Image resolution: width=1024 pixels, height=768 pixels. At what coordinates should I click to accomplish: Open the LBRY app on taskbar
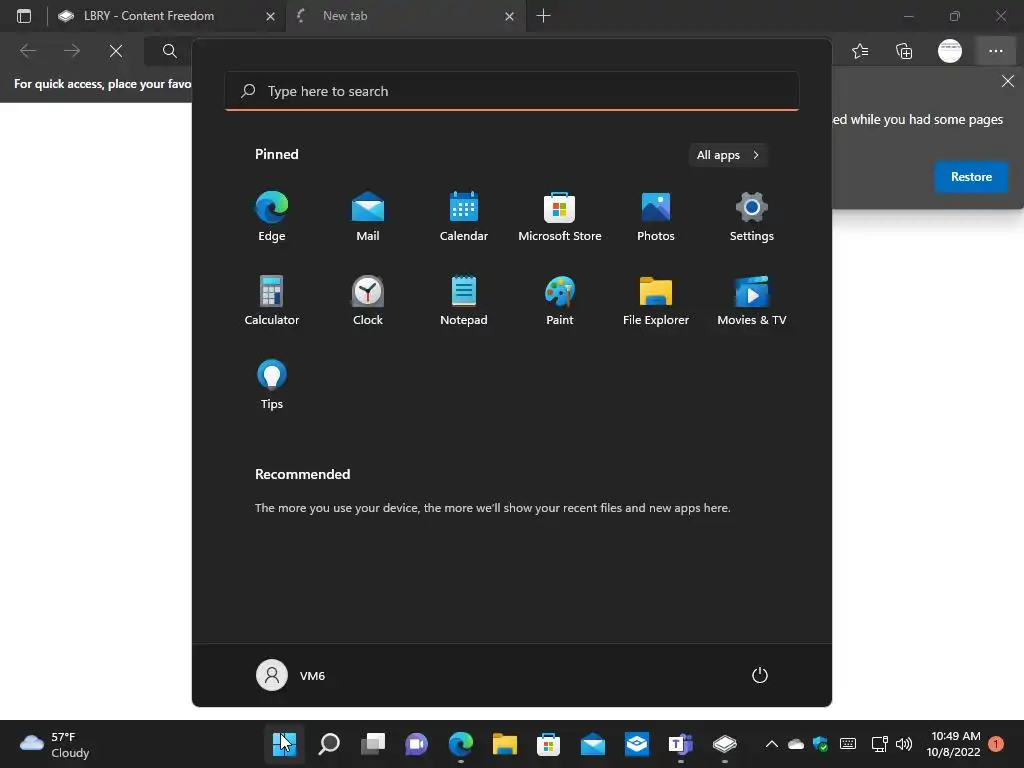click(x=725, y=744)
